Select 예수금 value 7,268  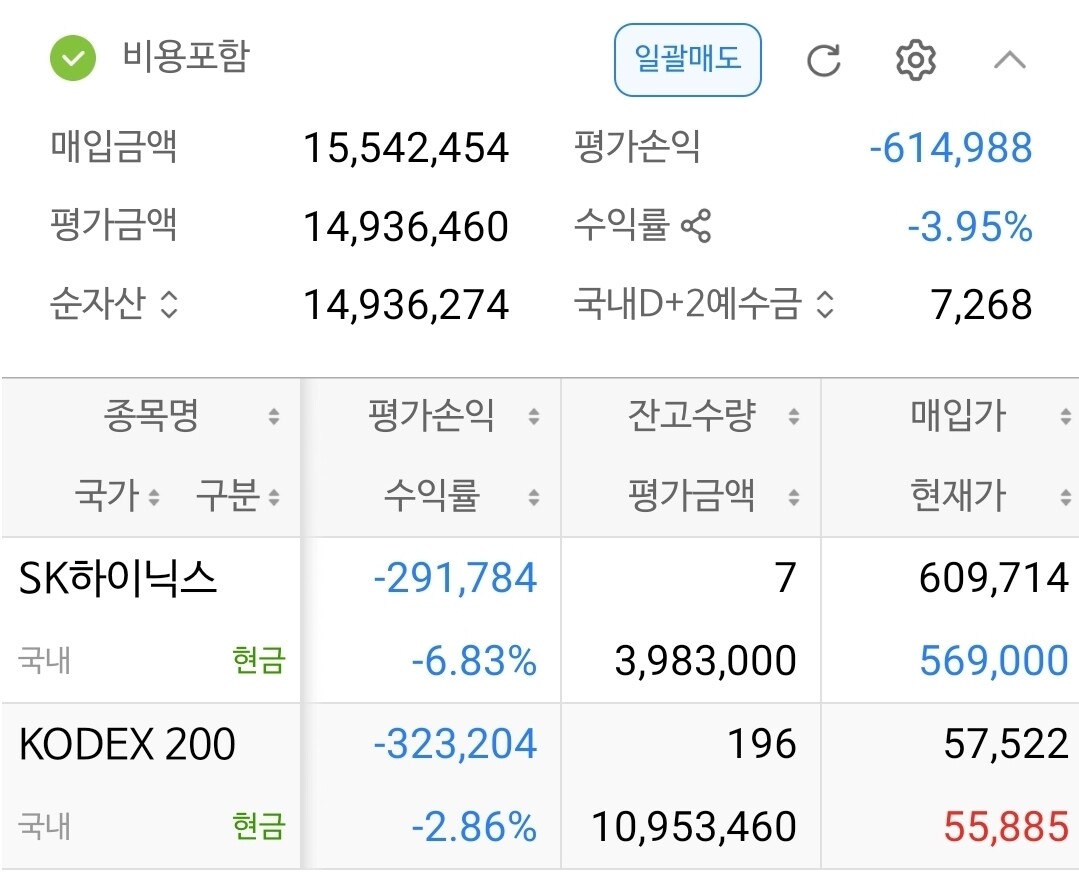point(981,305)
